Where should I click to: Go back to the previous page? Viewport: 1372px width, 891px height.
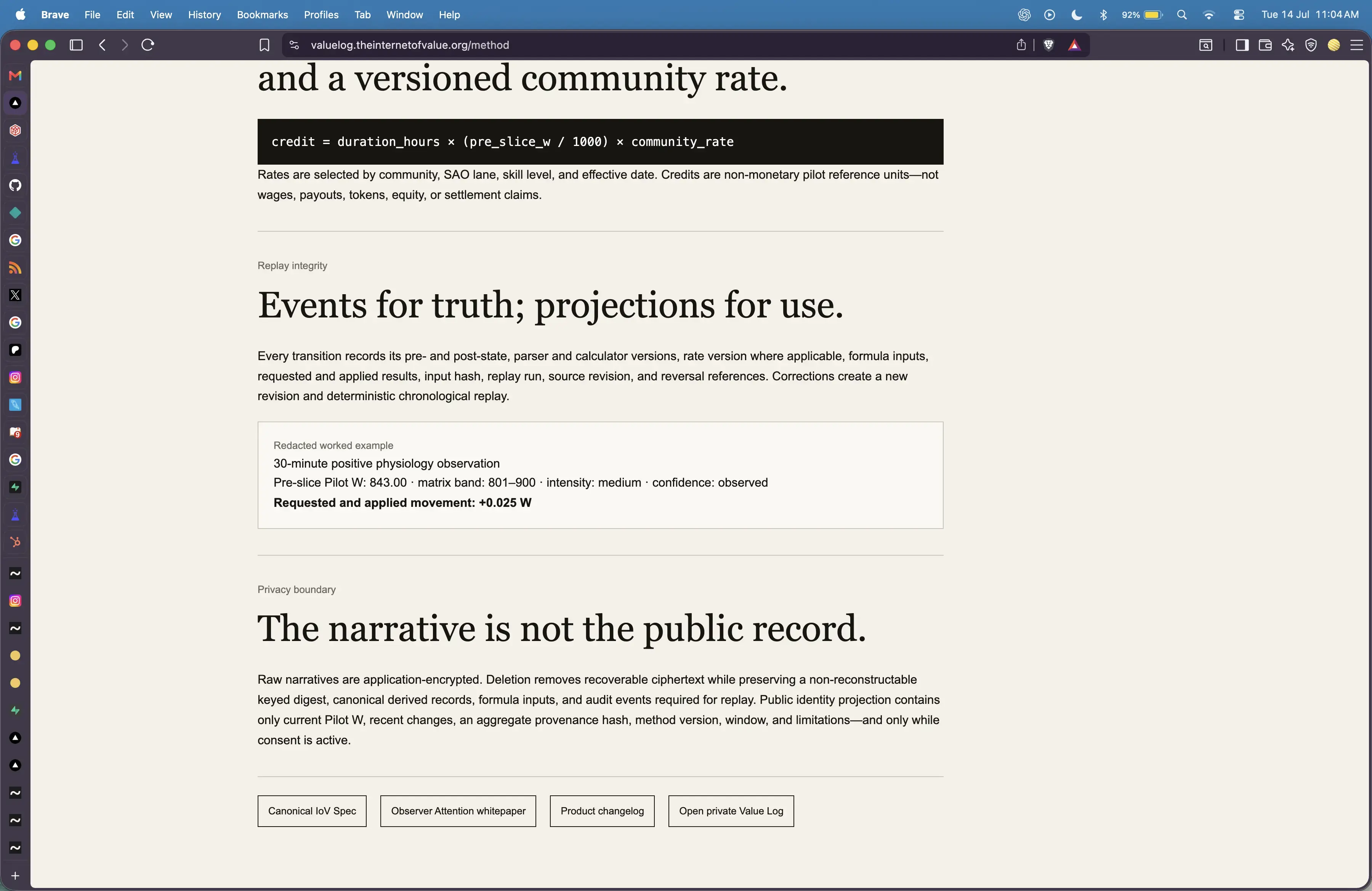pyautogui.click(x=102, y=45)
